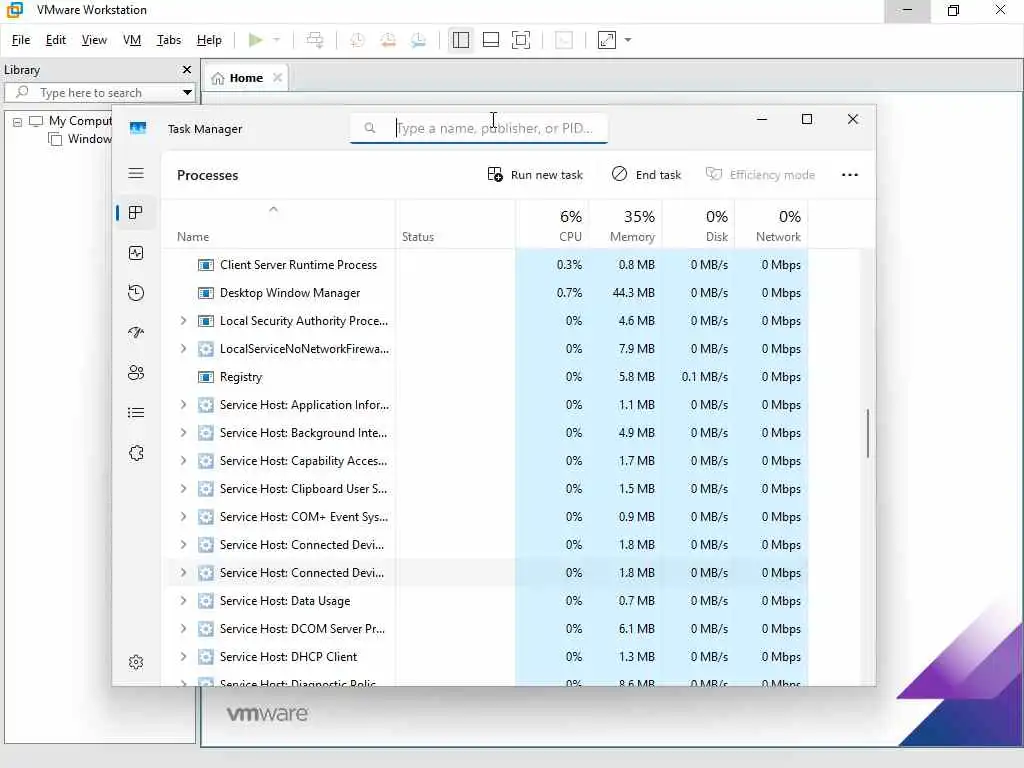Expand Service Host: Clipboard User Service row
The width and height of the screenshot is (1024, 768).
point(183,488)
